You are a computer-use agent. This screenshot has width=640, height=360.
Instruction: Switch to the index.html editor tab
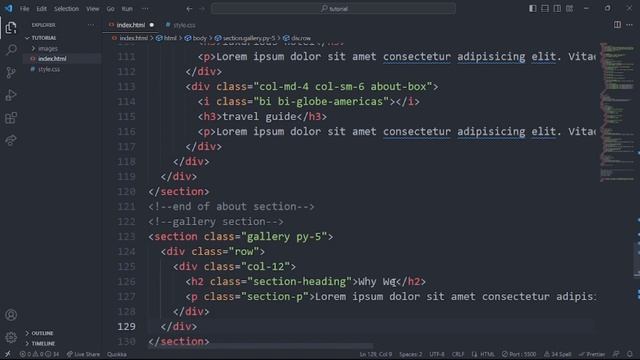coord(131,25)
